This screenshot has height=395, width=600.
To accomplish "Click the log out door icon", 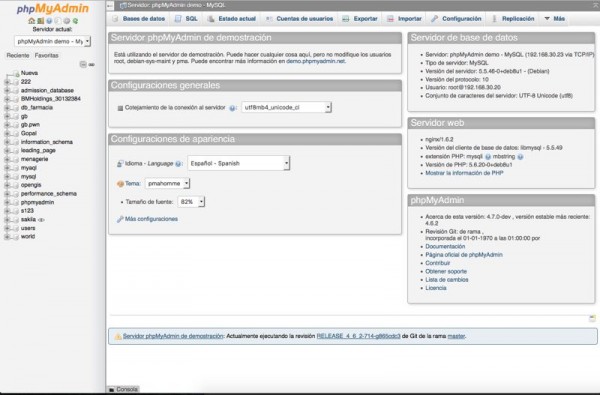I will pos(41,21).
